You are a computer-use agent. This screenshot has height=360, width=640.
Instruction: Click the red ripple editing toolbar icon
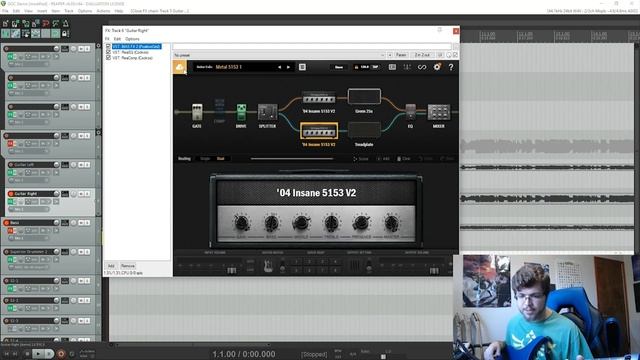[46, 23]
